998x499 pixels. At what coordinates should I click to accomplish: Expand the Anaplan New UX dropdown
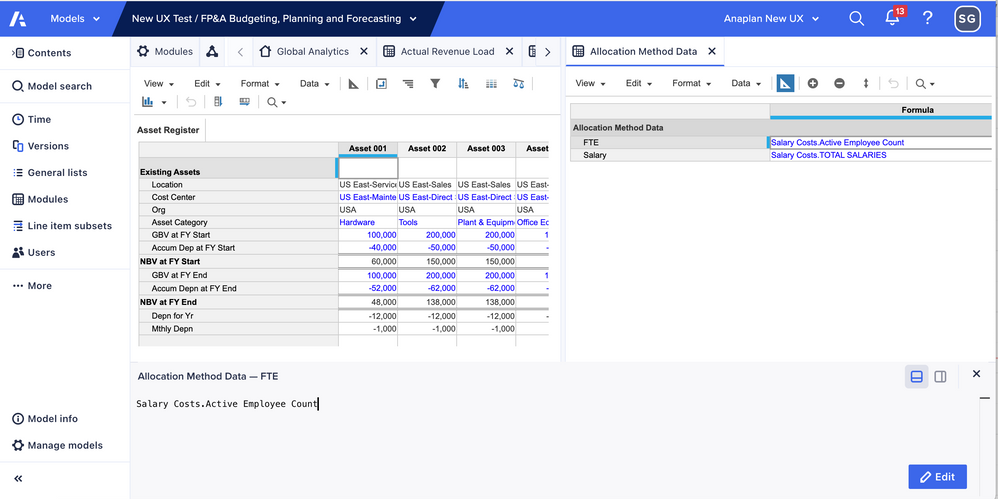point(771,18)
